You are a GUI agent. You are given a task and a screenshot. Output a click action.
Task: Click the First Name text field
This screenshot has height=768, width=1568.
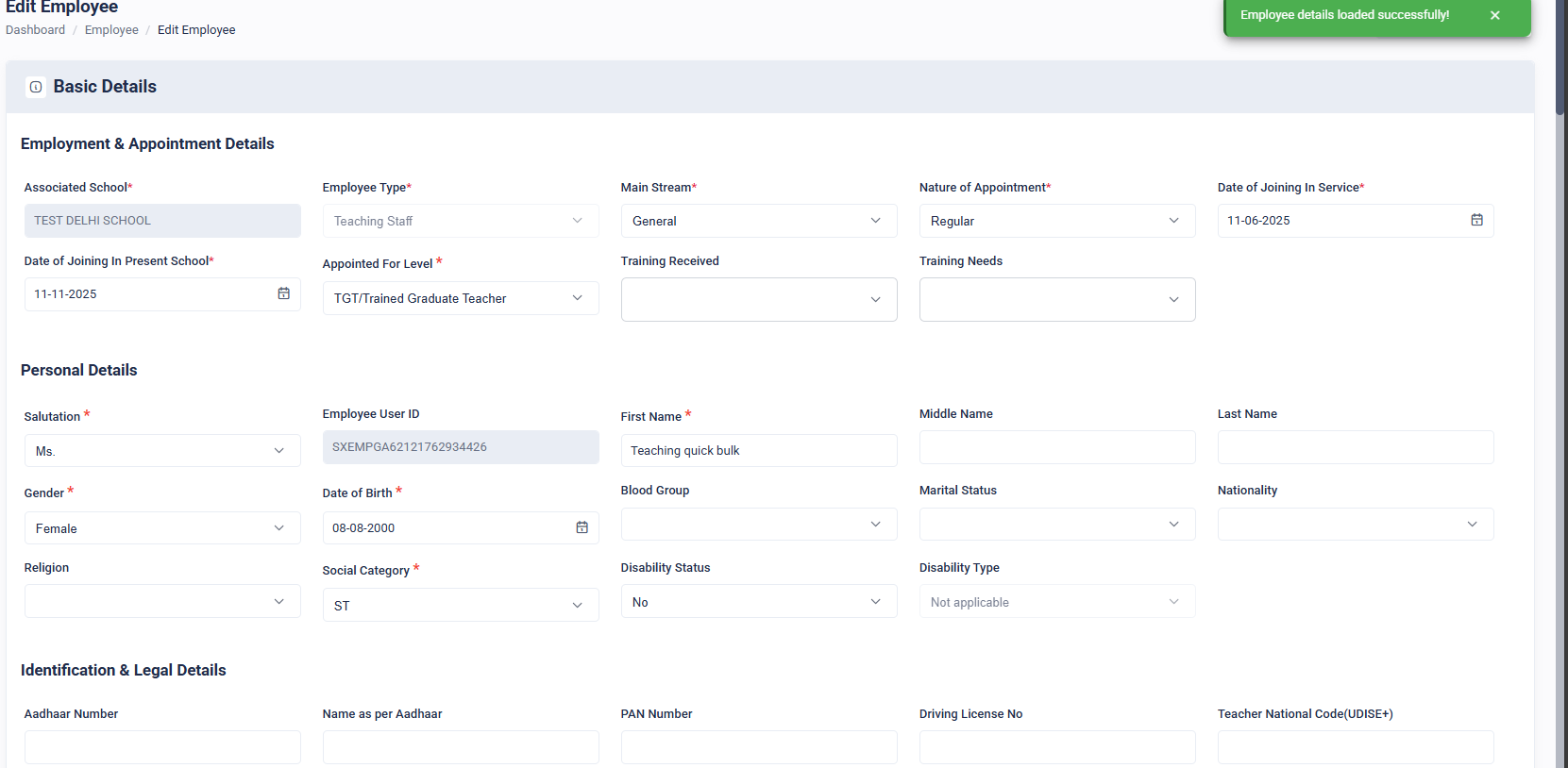click(x=759, y=450)
